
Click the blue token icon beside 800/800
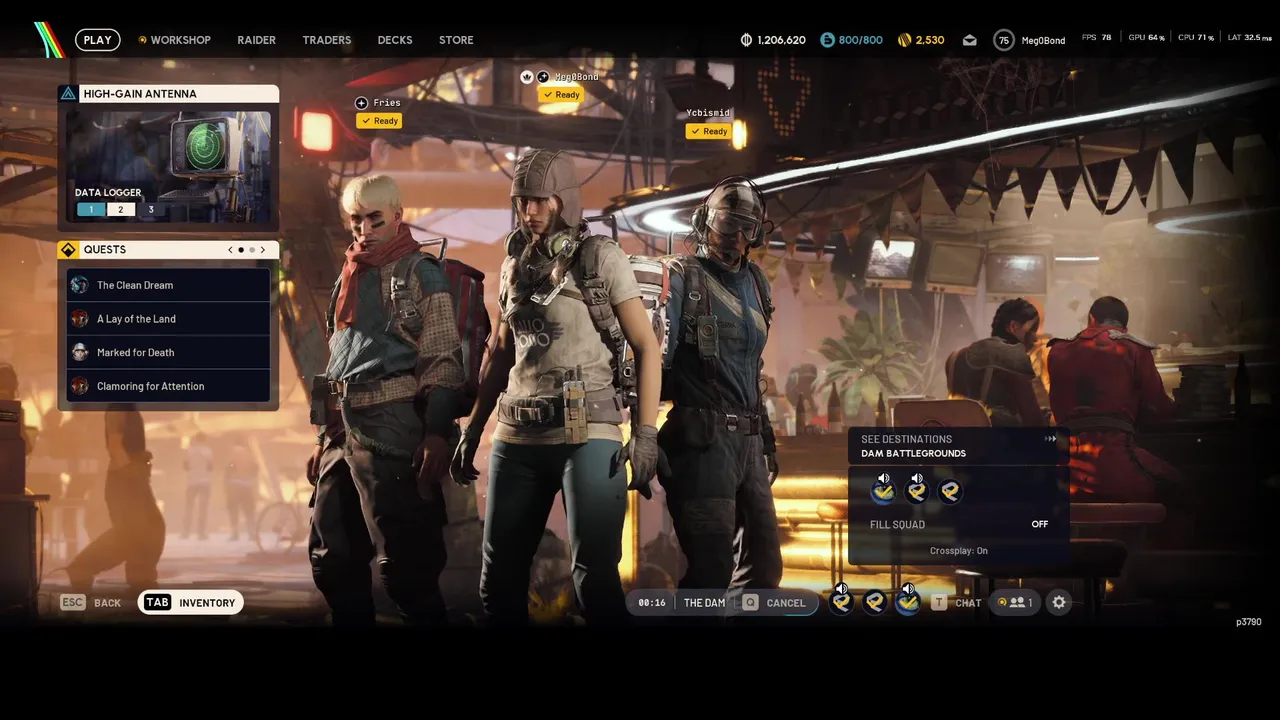pos(827,40)
